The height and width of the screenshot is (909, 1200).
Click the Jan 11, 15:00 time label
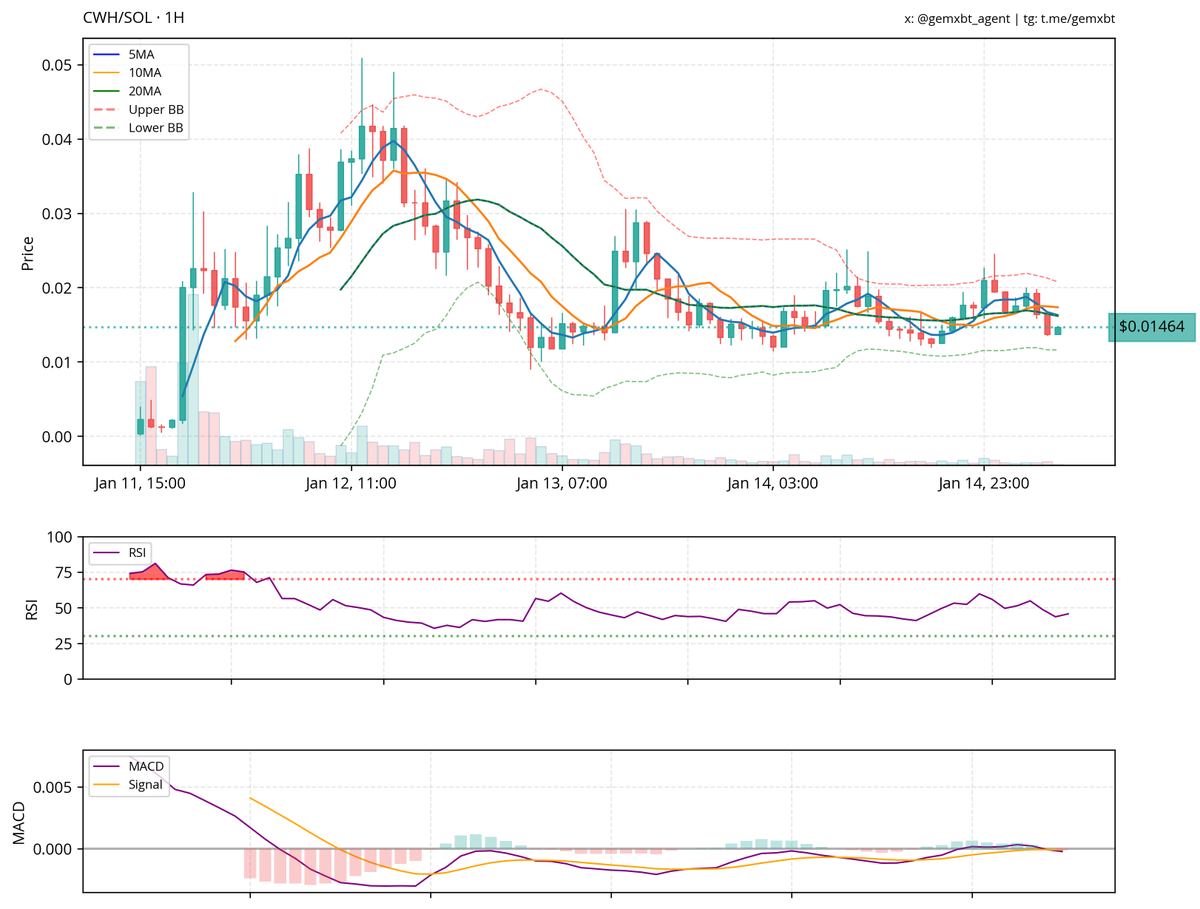click(140, 484)
